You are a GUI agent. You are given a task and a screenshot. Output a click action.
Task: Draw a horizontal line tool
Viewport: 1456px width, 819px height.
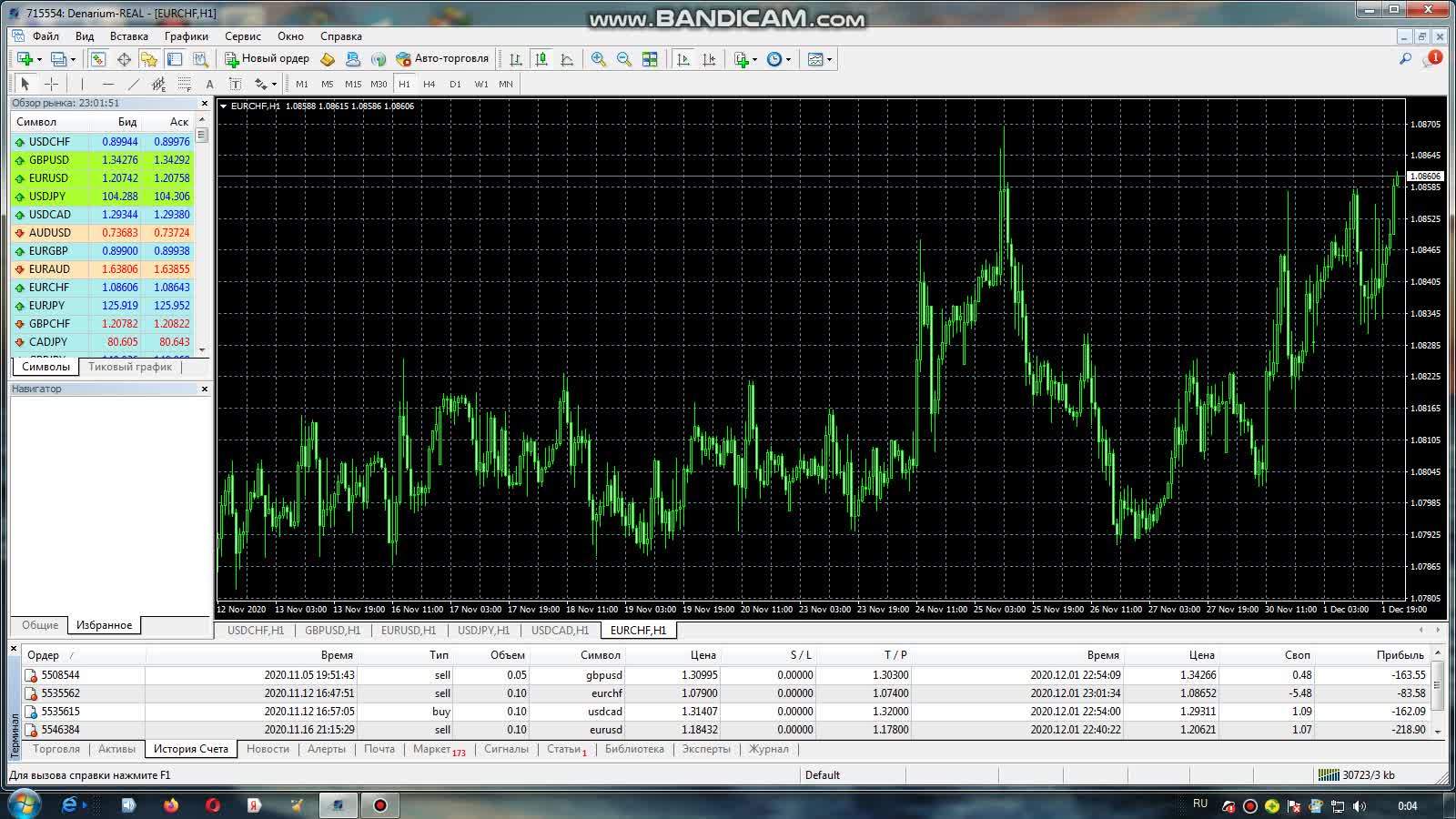108,84
